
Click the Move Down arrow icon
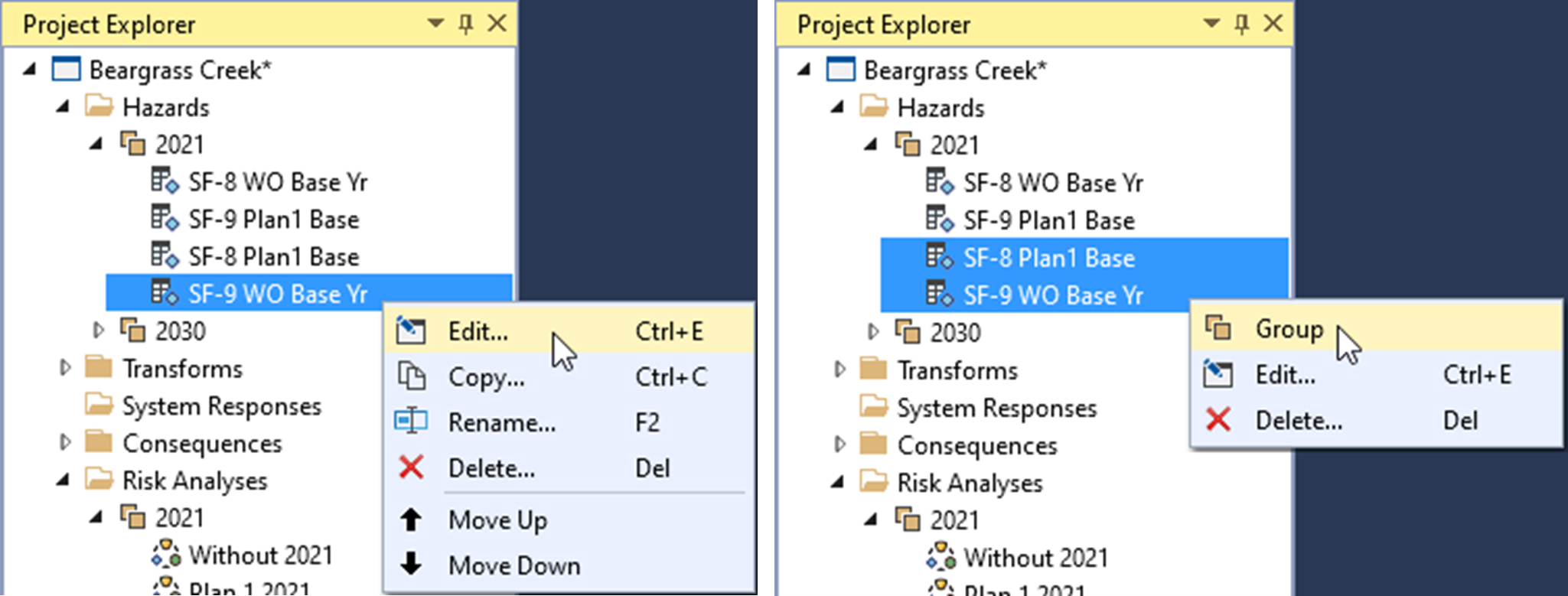coord(411,565)
